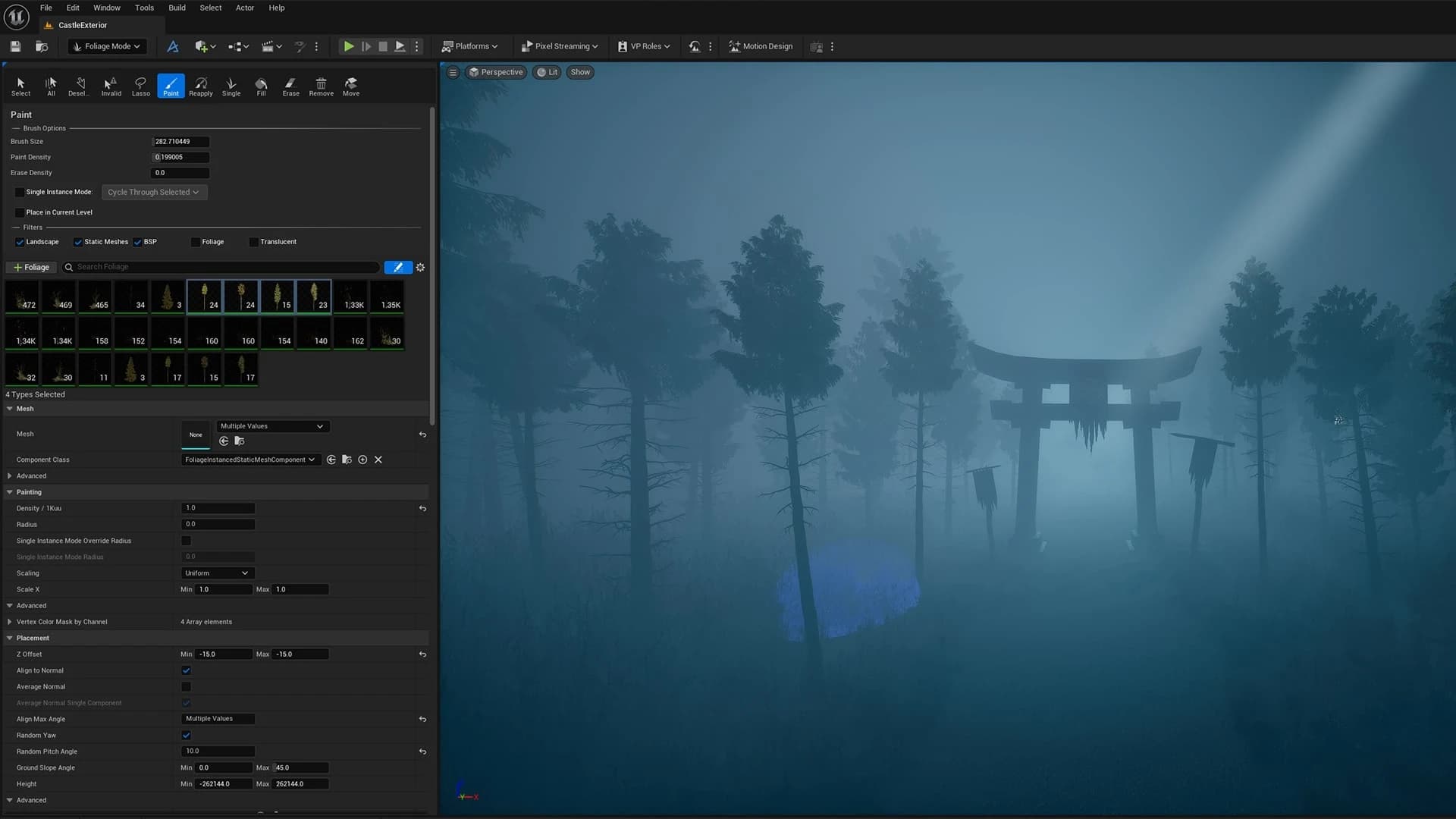Edit the Brush Size value field

[x=180, y=142]
